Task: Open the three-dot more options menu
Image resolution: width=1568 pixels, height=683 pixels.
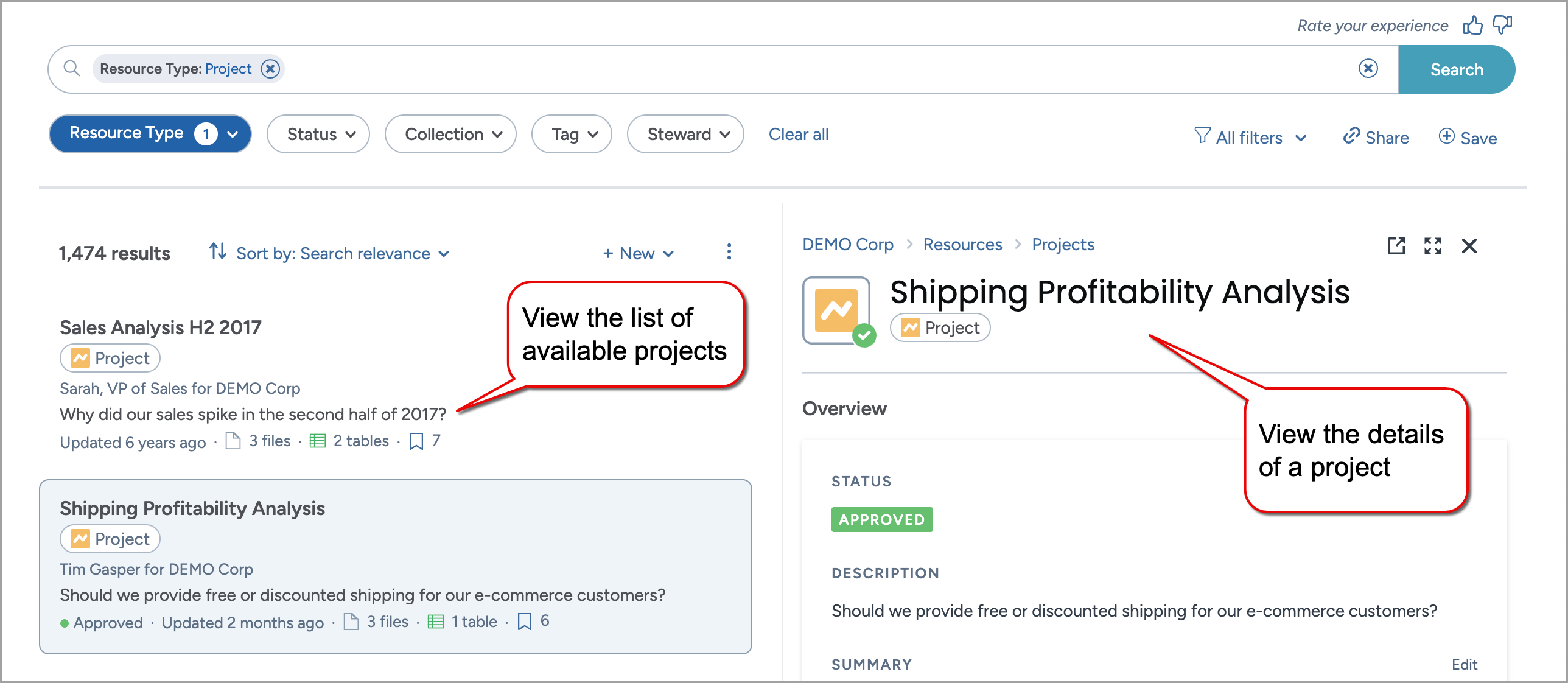Action: tap(729, 252)
